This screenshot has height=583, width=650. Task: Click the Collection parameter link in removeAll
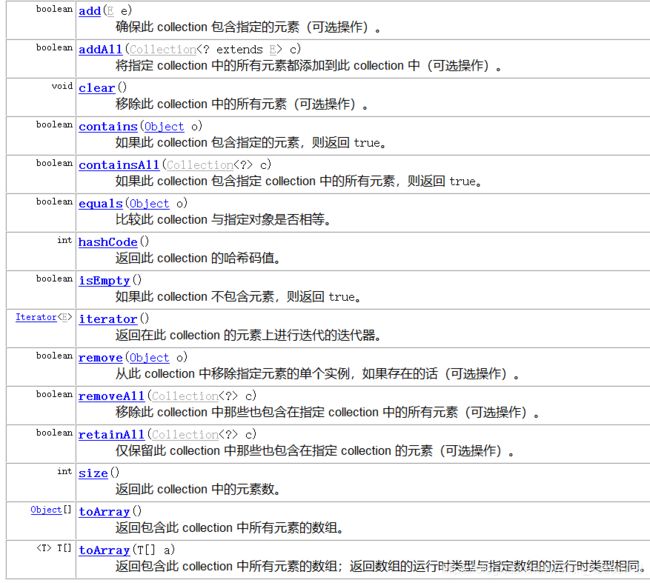point(185,396)
